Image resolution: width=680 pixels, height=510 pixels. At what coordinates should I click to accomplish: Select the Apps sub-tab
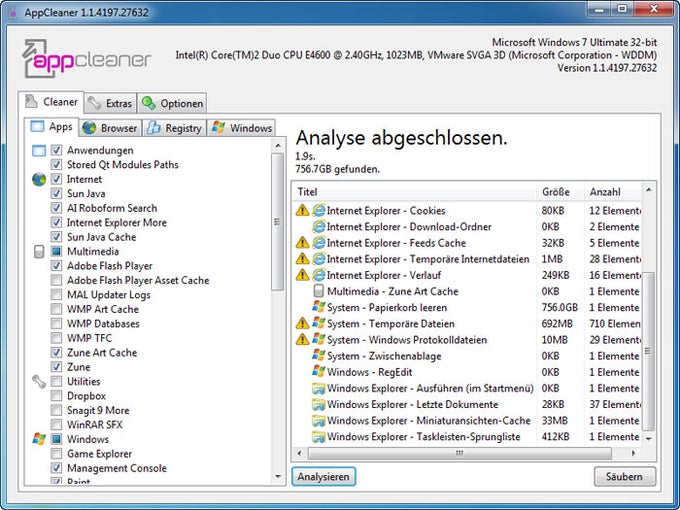pos(51,127)
